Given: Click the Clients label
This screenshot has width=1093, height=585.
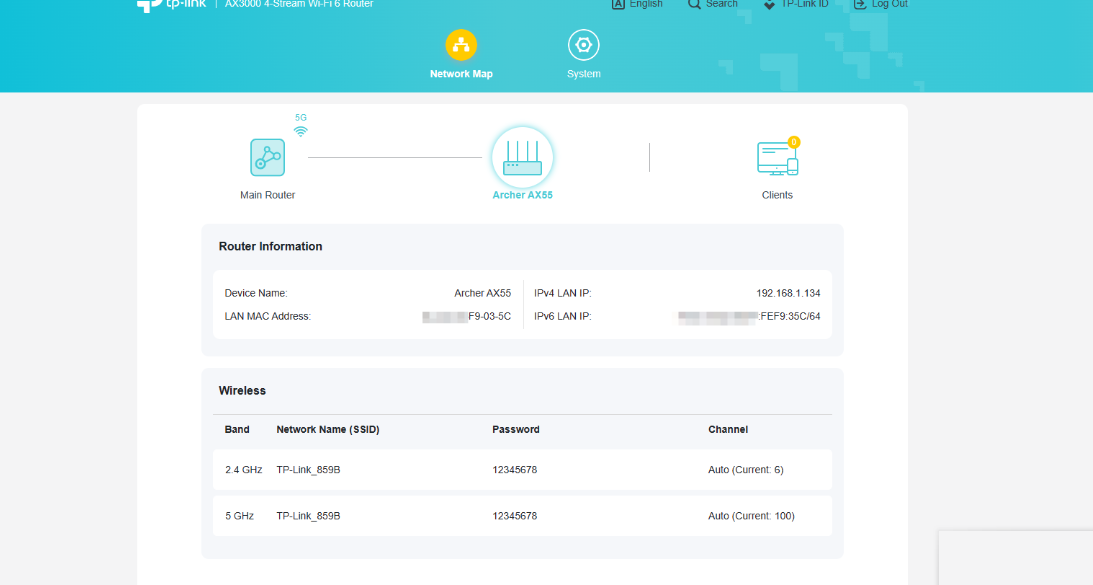Looking at the screenshot, I should point(777,195).
